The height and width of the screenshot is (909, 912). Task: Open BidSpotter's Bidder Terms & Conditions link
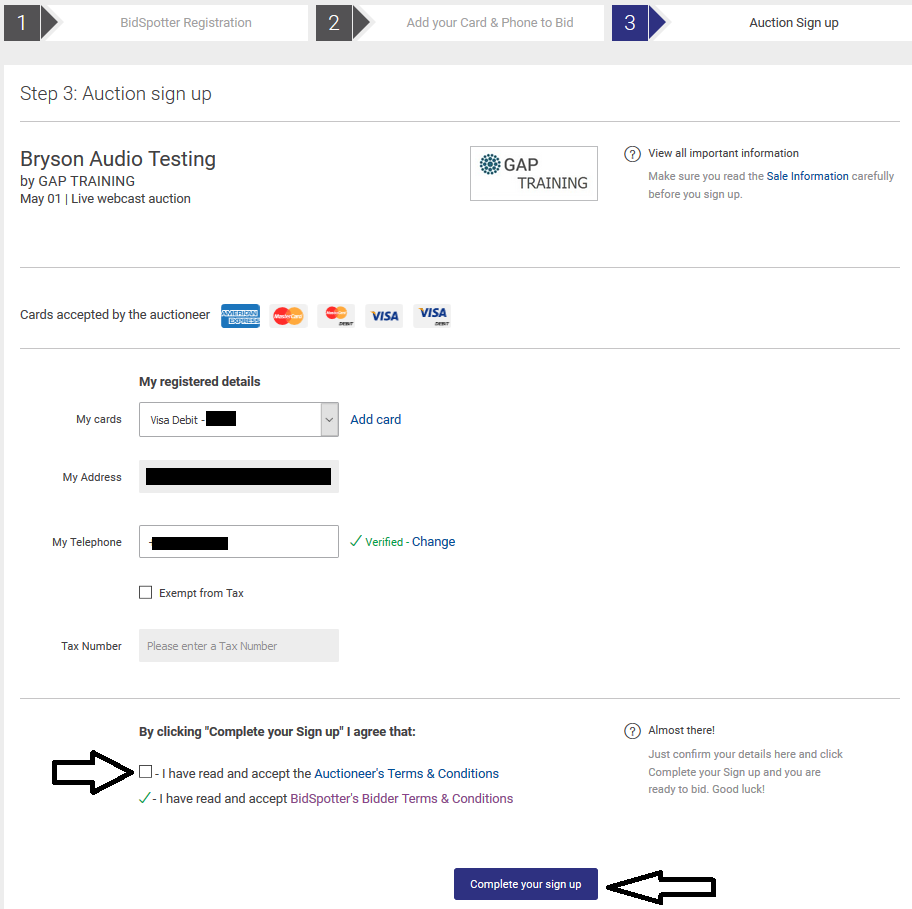coord(401,799)
